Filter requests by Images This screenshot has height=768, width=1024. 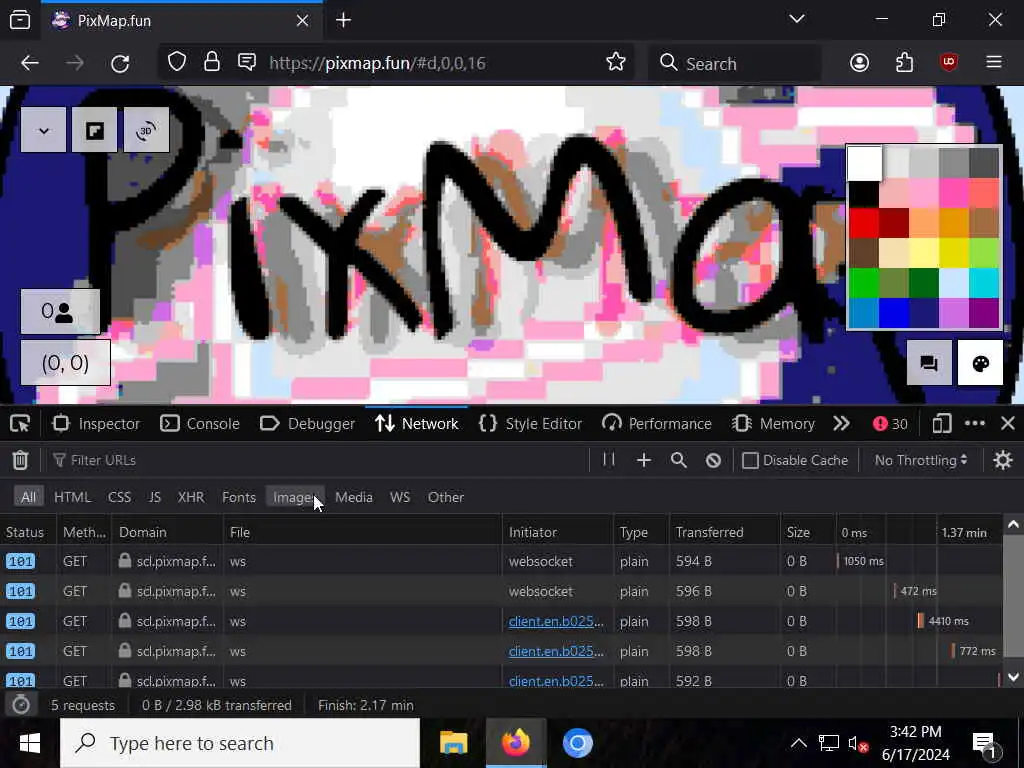[x=295, y=497]
